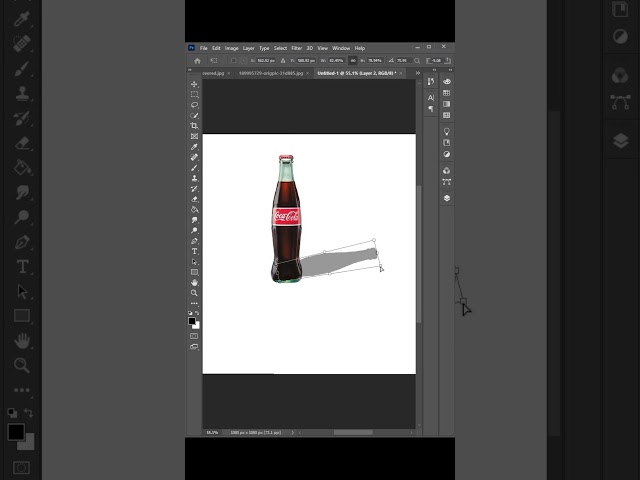Go to Home screen icon
Screen dimensions: 640x480
point(198,61)
